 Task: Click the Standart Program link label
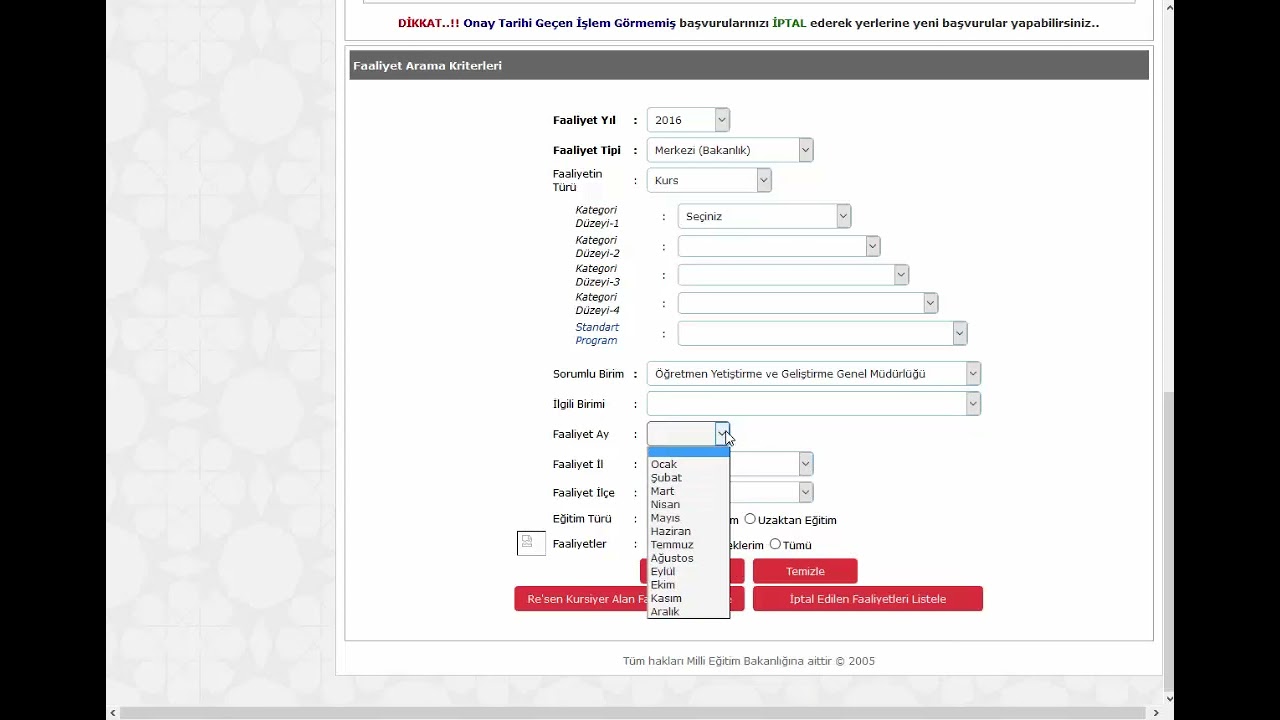(597, 334)
